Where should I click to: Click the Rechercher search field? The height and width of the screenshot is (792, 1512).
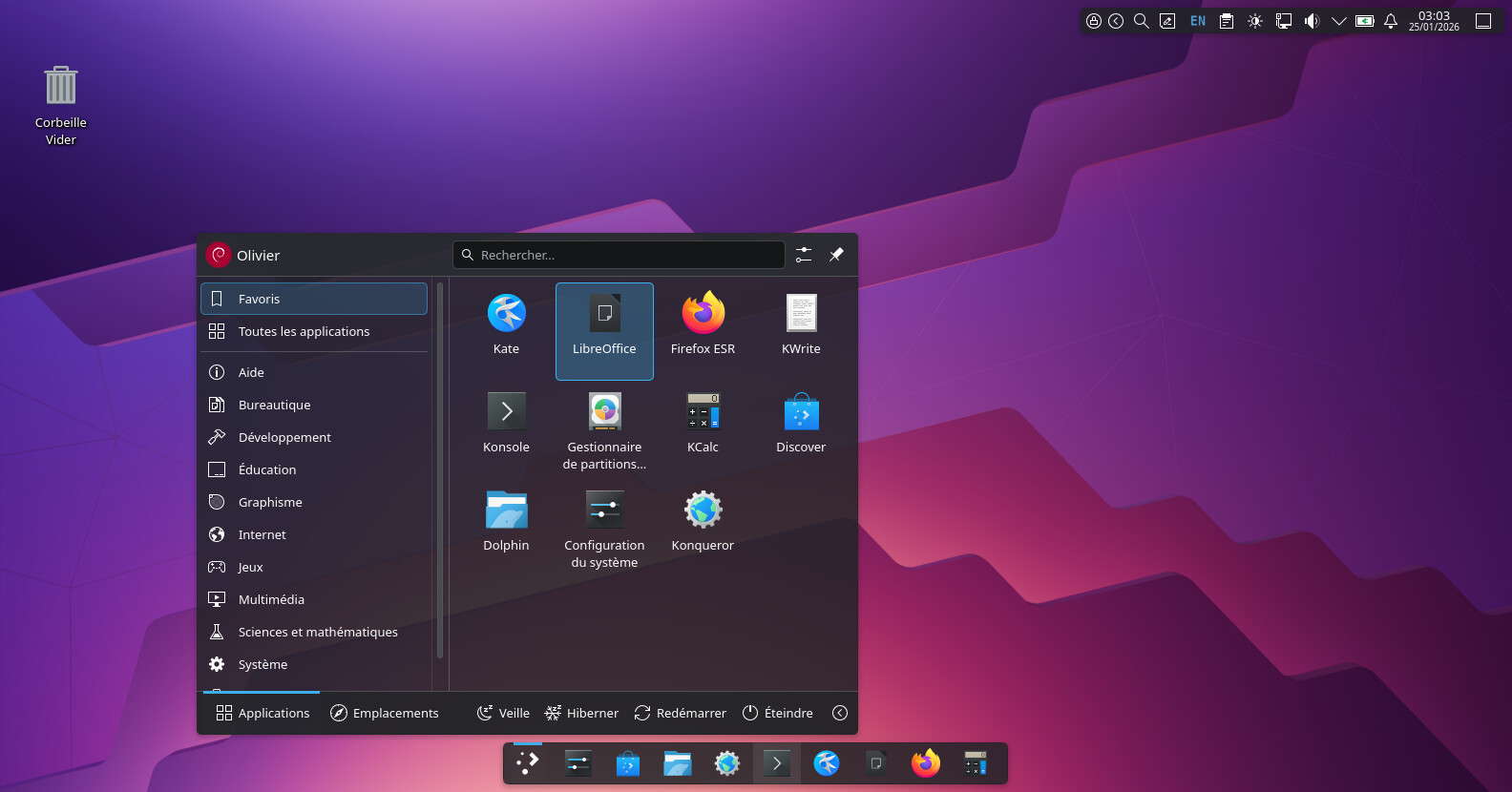pyautogui.click(x=619, y=255)
